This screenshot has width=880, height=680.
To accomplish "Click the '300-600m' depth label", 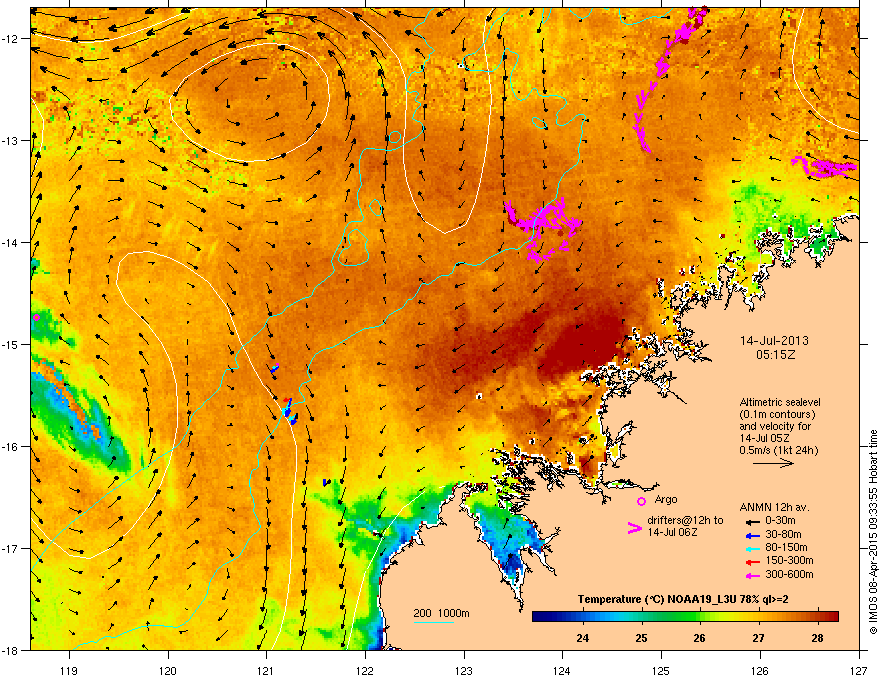I will (789, 575).
